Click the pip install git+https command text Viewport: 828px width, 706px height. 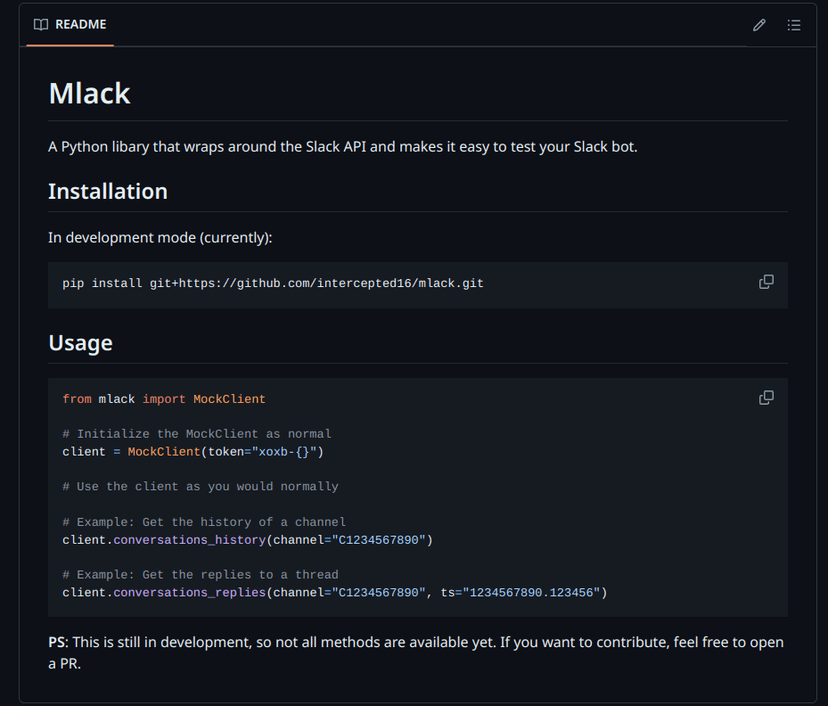pos(272,284)
